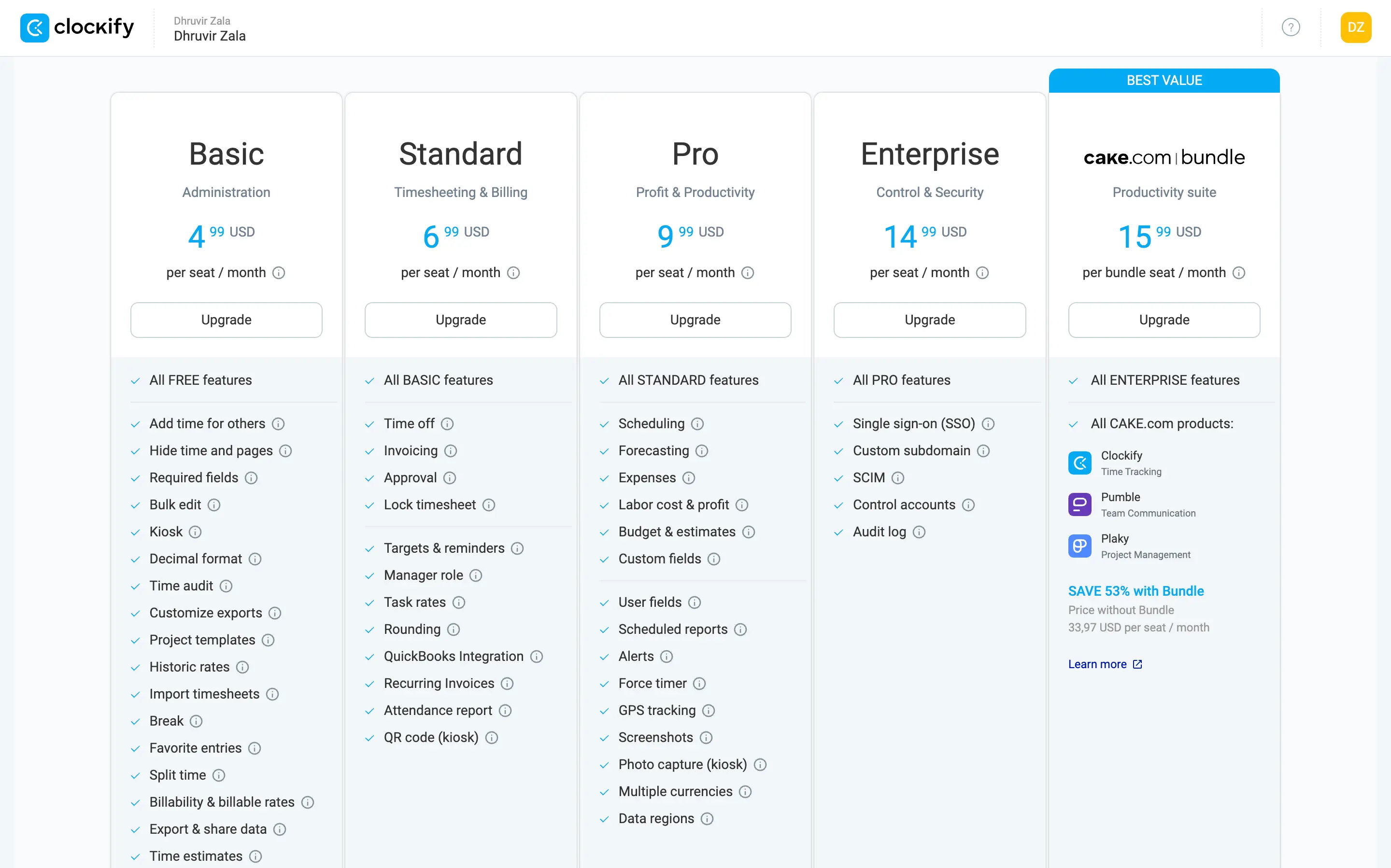The height and width of the screenshot is (868, 1391).
Task: Show info for Kiosk feature
Action: [x=195, y=532]
